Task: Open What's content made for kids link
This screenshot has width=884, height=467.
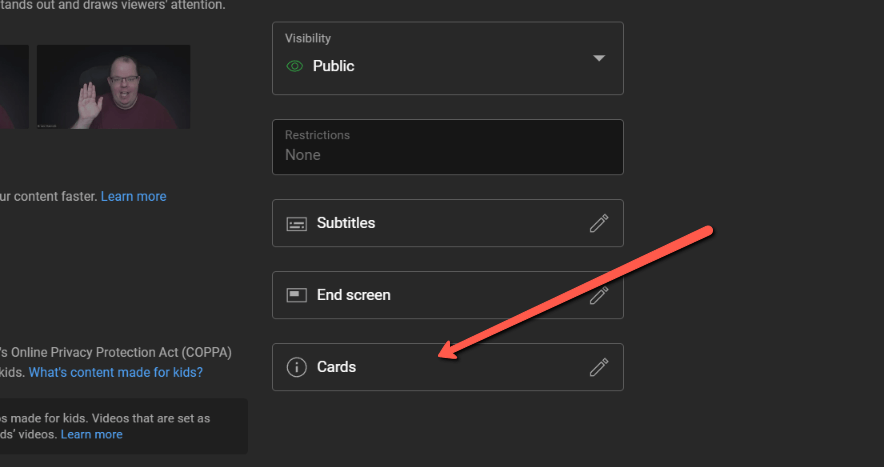Action: [116, 372]
